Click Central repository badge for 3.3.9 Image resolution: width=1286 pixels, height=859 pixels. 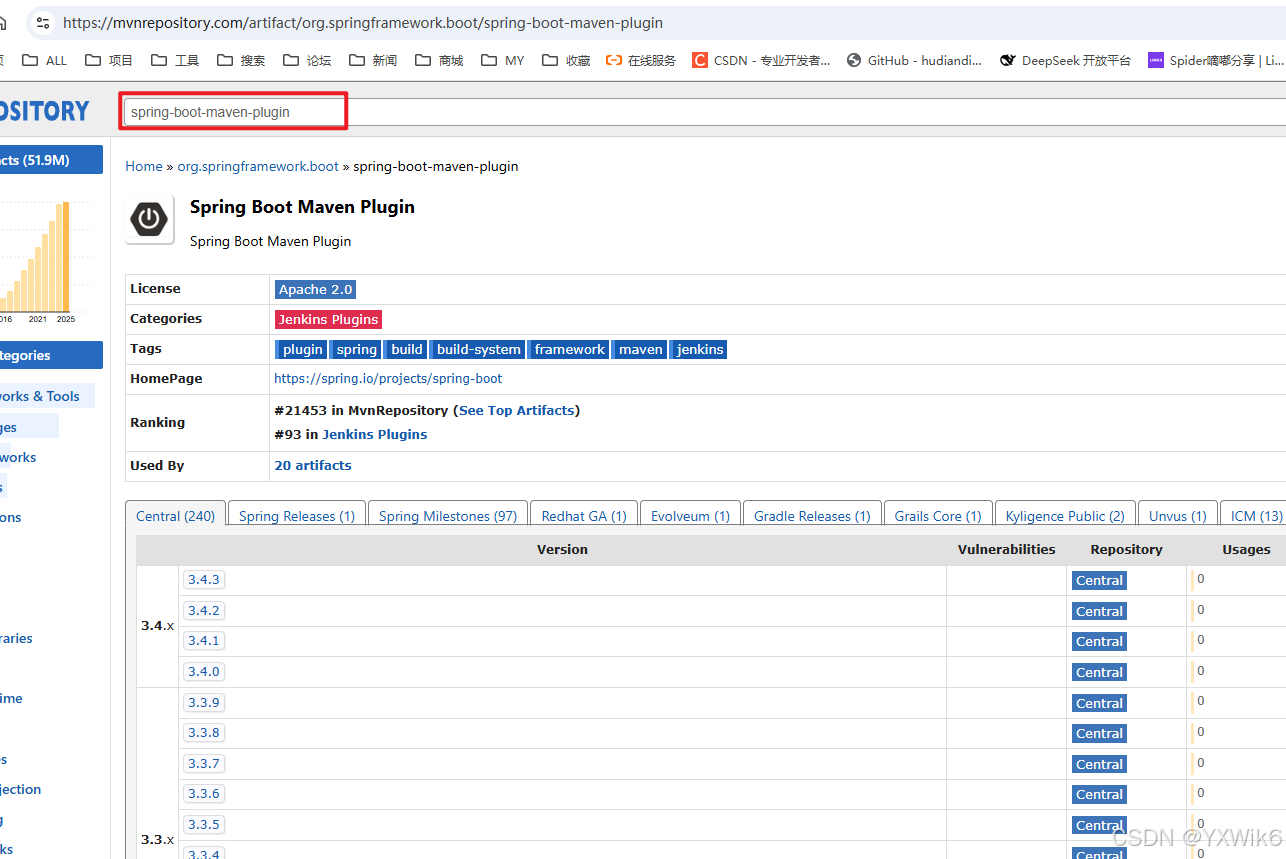(x=1099, y=703)
